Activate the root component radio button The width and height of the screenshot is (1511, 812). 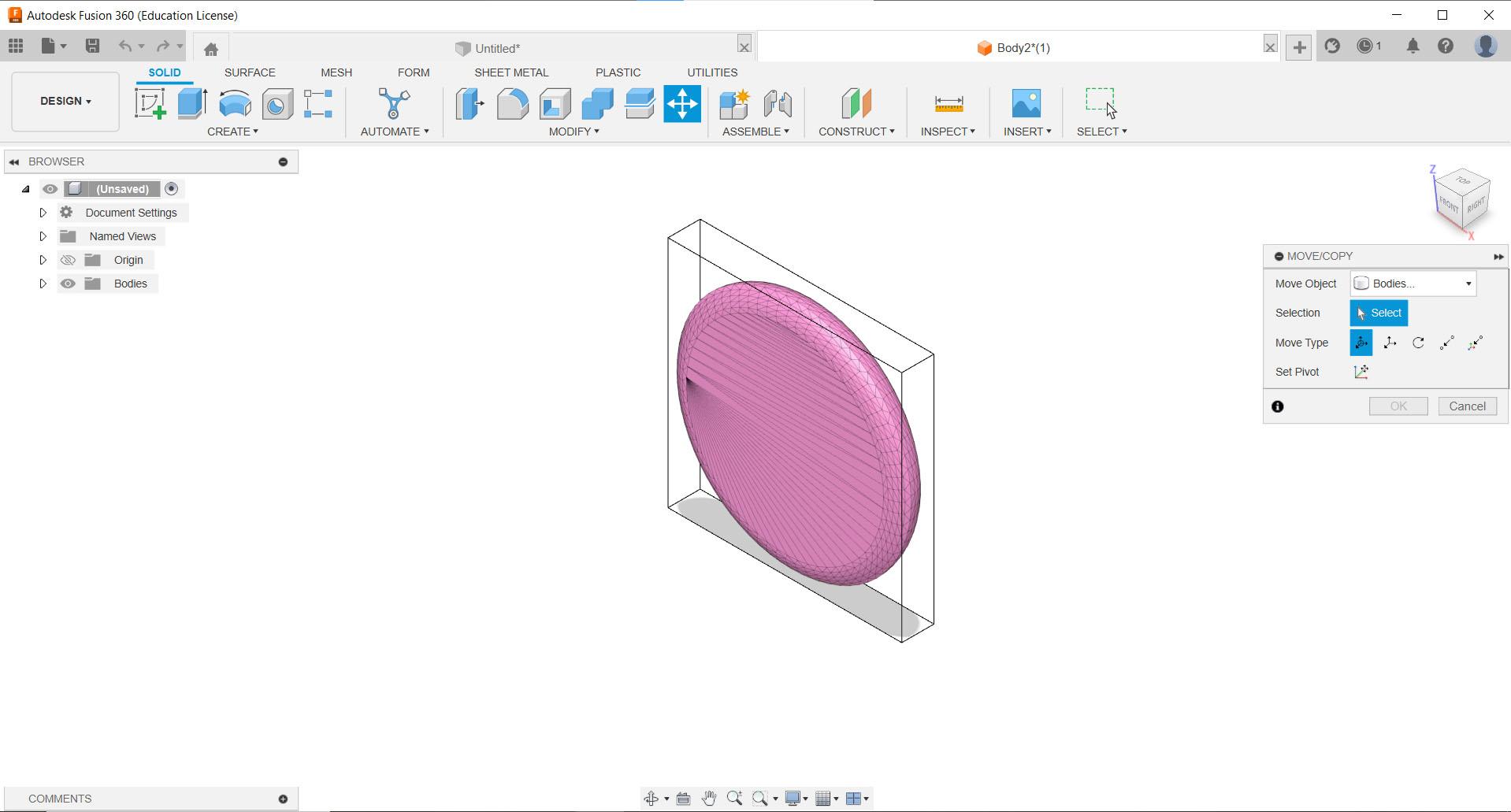tap(171, 189)
